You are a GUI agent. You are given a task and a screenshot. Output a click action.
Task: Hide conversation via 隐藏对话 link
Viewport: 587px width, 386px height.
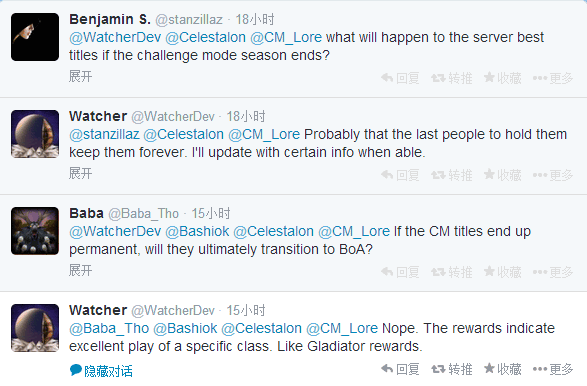coord(101,371)
